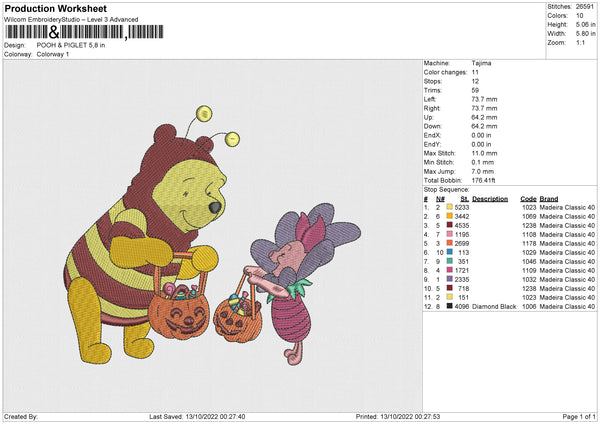This screenshot has width=600, height=424.
Task: Select thread code 1108
Action: pyautogui.click(x=529, y=235)
